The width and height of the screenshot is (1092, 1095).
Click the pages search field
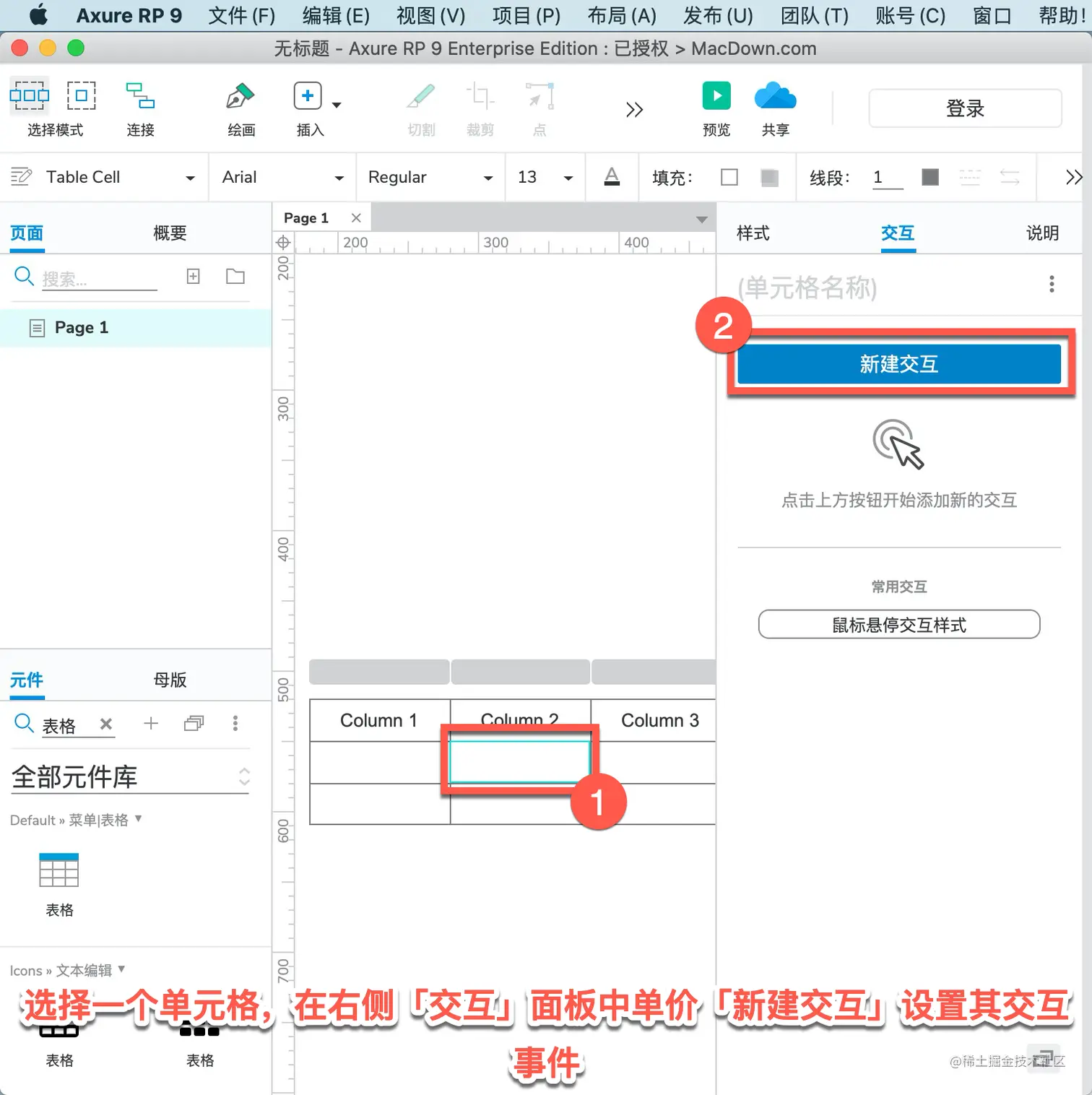pyautogui.click(x=99, y=279)
